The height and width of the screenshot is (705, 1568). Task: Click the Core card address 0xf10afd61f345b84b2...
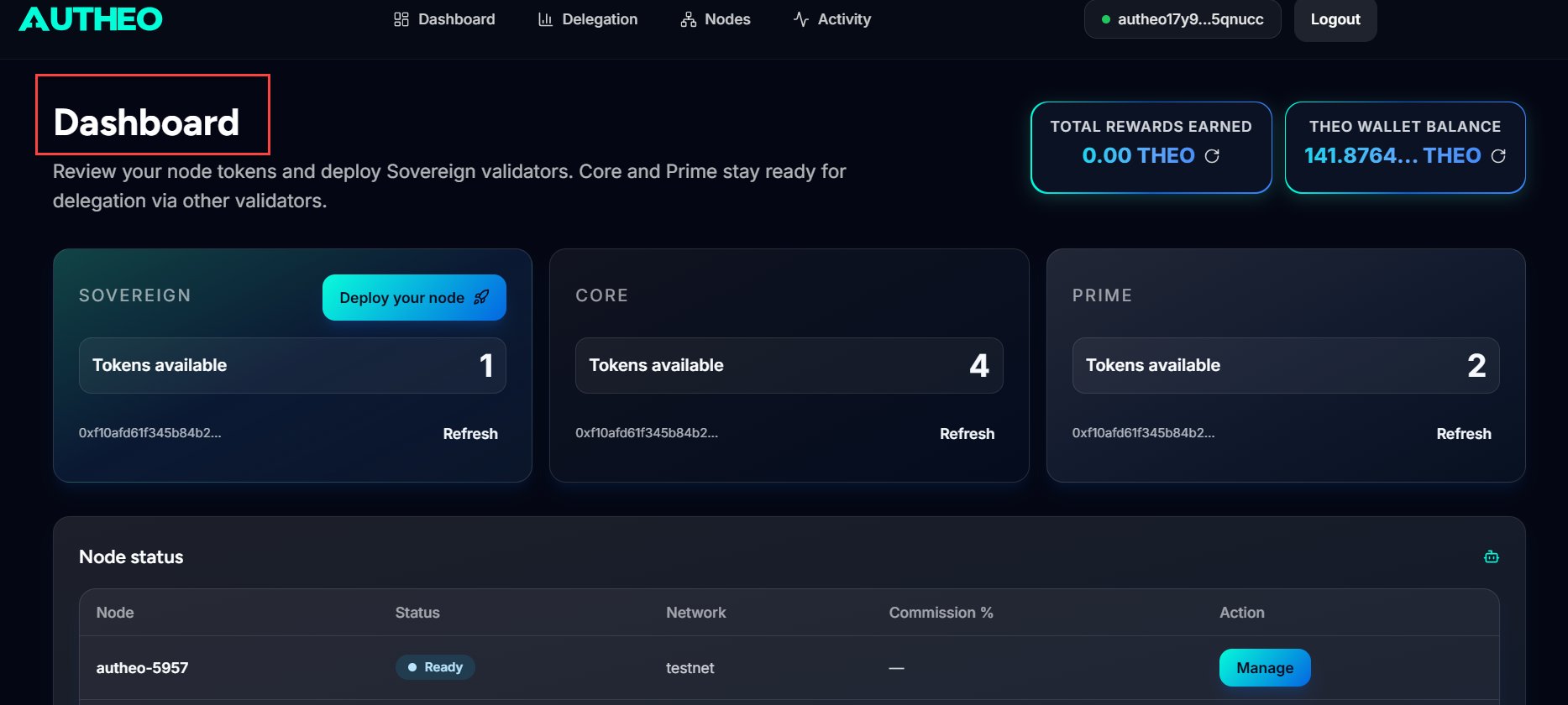coord(647,433)
